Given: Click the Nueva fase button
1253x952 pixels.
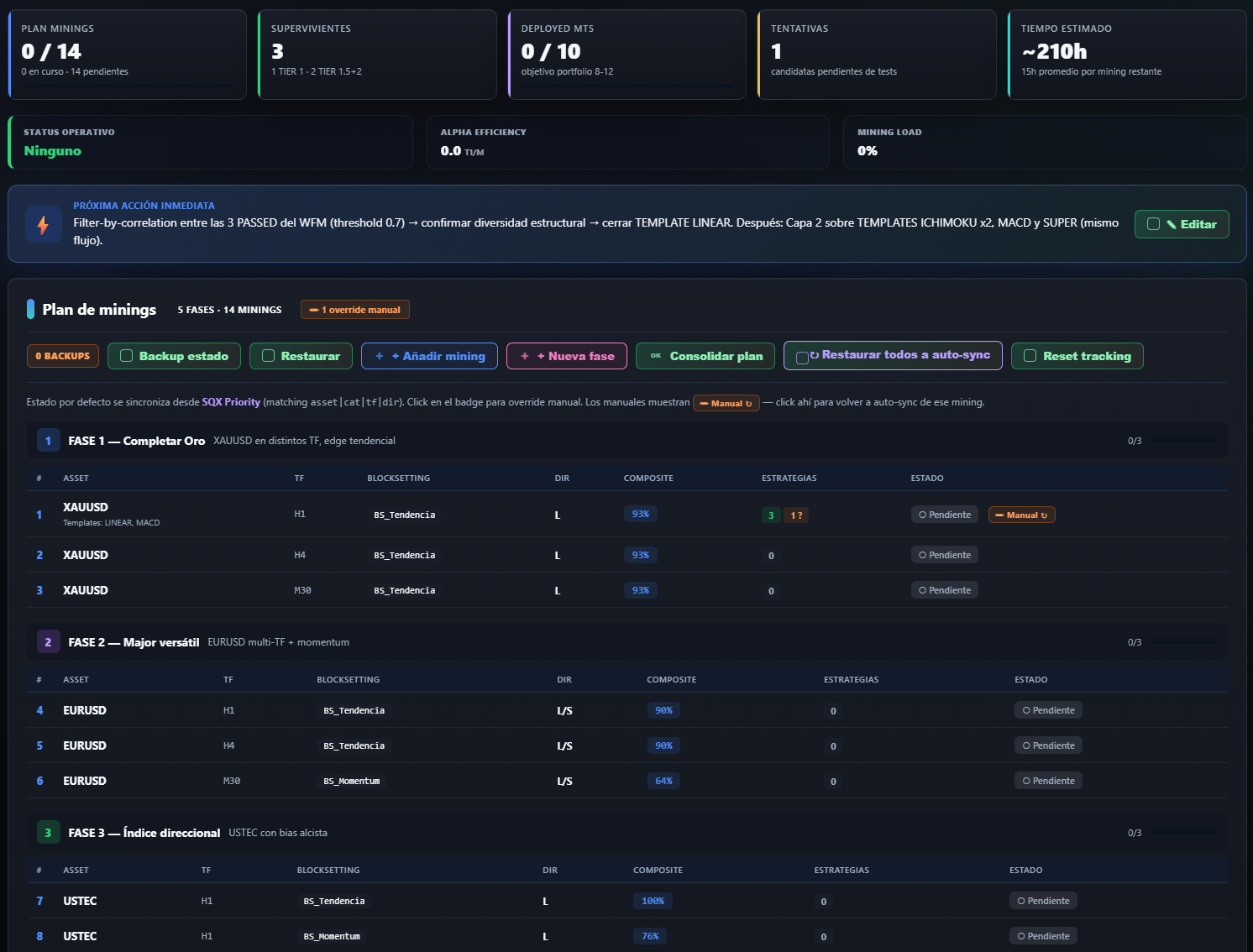Looking at the screenshot, I should click(567, 356).
